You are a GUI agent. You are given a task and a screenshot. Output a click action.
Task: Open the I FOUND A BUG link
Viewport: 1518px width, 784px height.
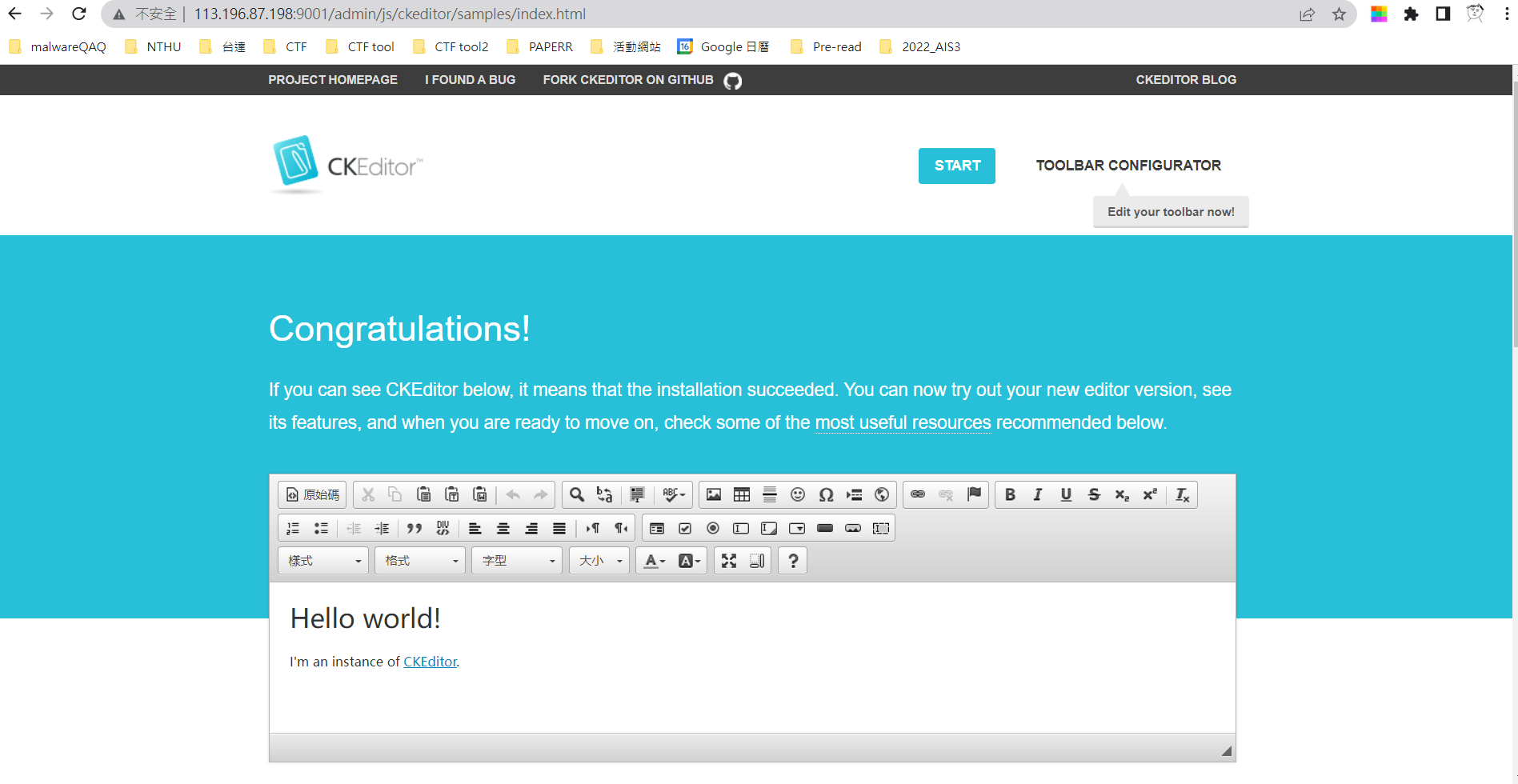point(471,80)
